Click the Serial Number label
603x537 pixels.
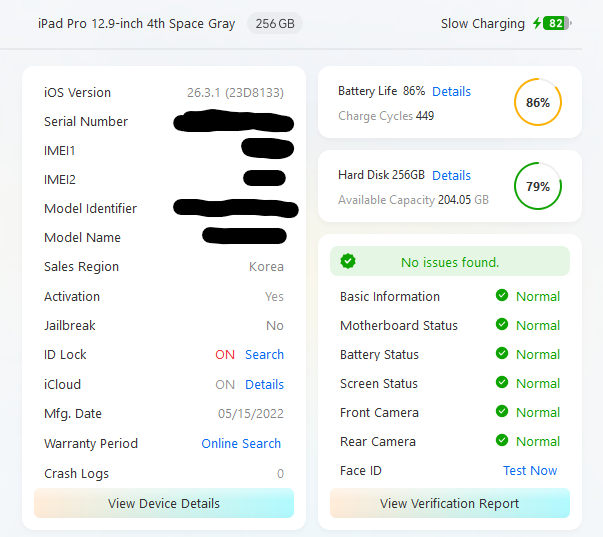tap(86, 122)
